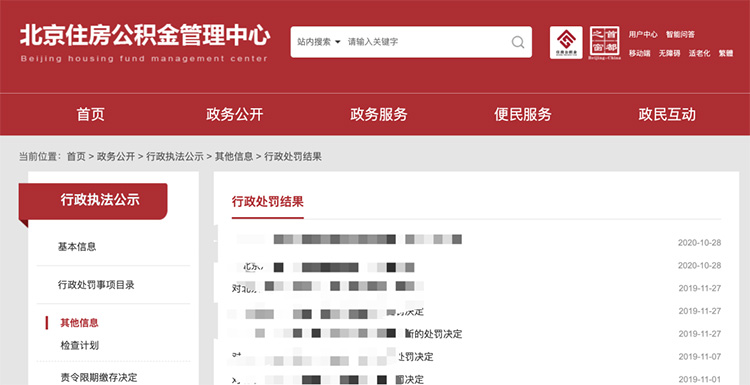Click the magnifier search icon
This screenshot has height=385, width=750.
[x=518, y=42]
